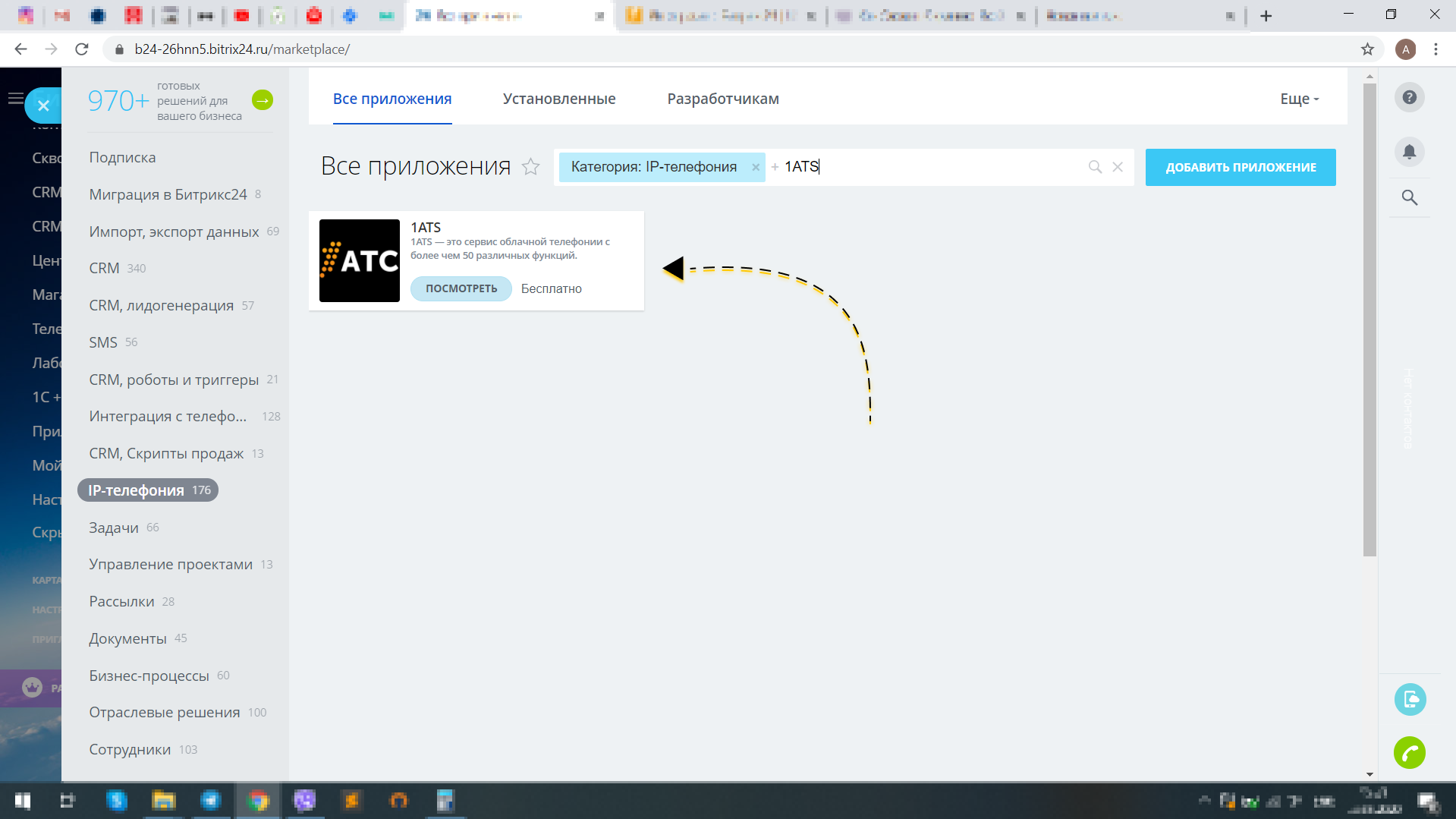The width and height of the screenshot is (1456, 819).
Task: Remove the Категория: IP-телефония filter chip
Action: coord(756,166)
